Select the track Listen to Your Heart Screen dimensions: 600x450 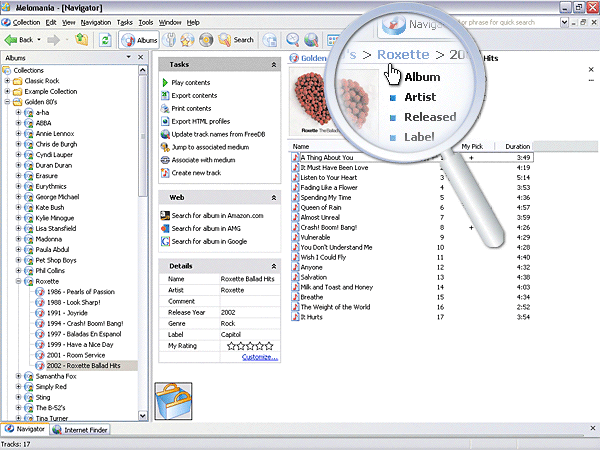pos(330,177)
